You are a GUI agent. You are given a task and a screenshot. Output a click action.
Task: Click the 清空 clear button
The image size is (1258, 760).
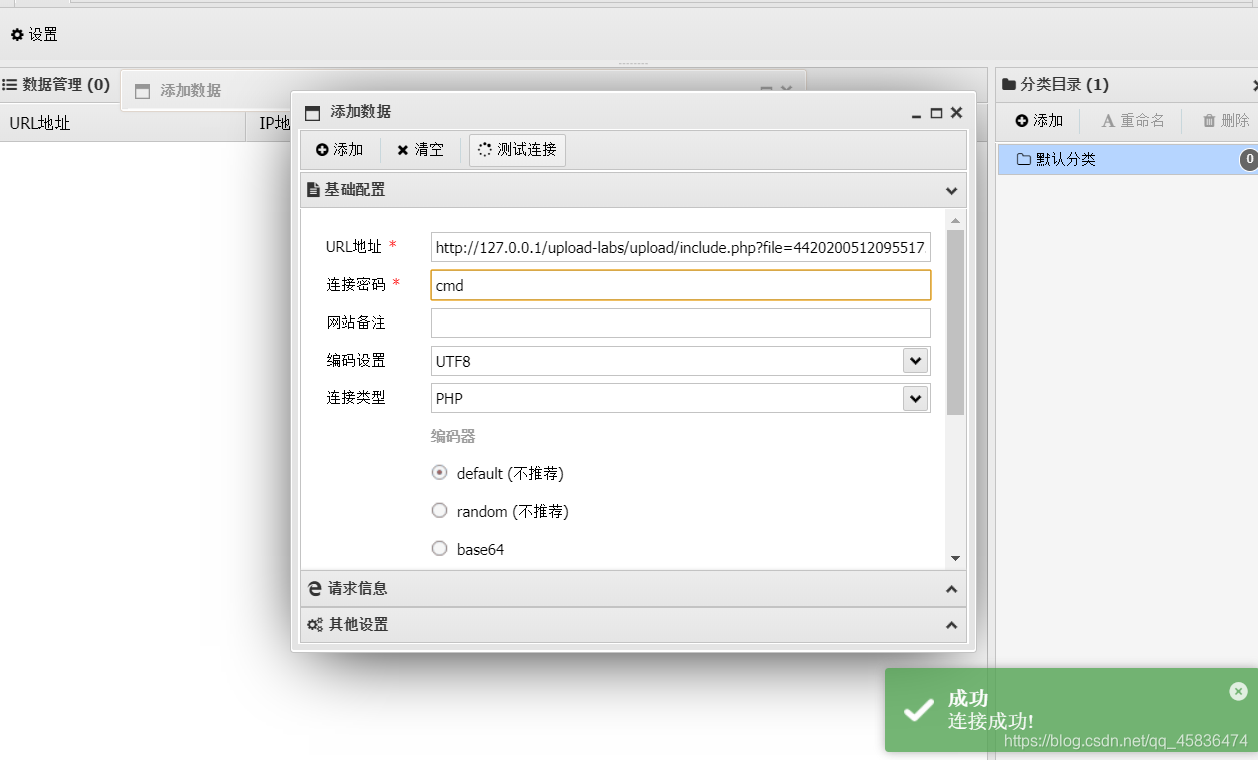tap(420, 150)
